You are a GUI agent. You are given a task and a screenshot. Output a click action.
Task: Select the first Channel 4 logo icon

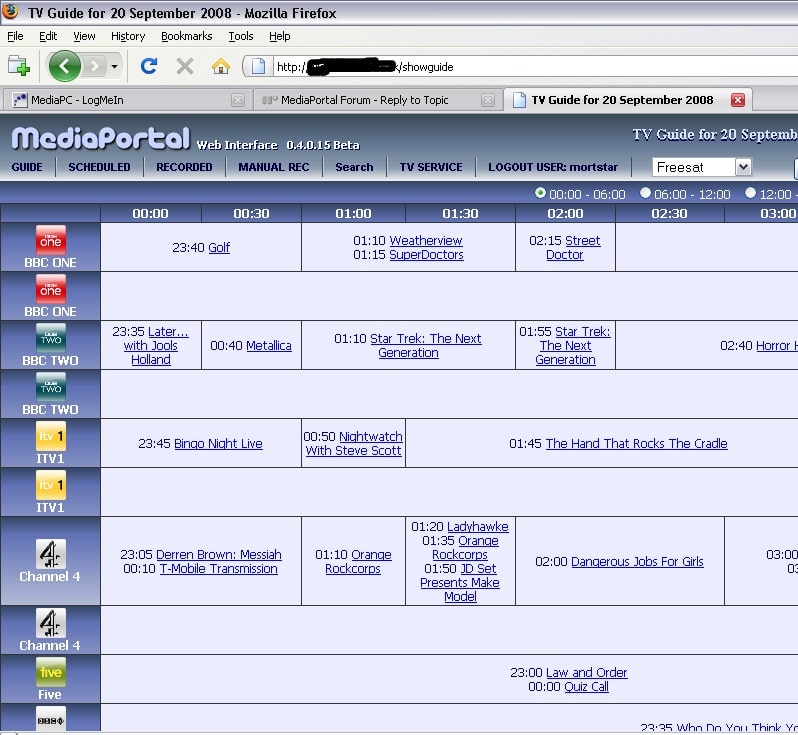click(x=50, y=554)
